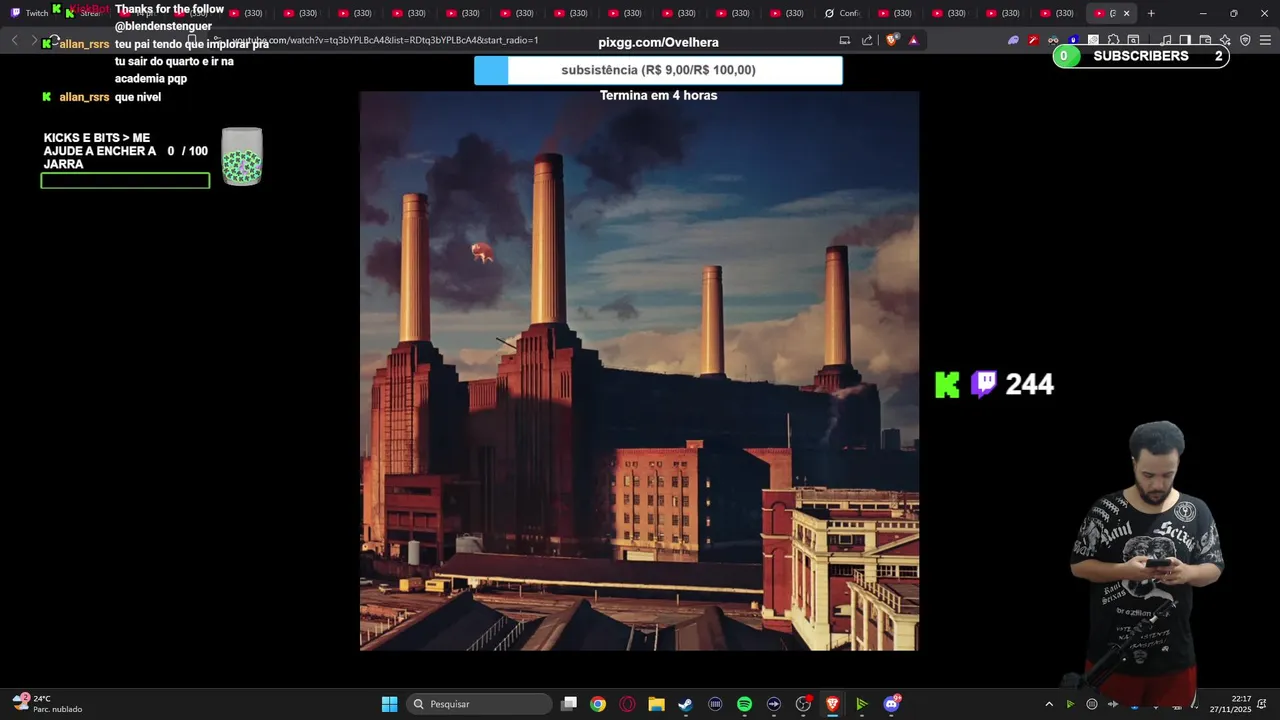
Task: Open the Brave main hamburger menu
Action: pyautogui.click(x=1265, y=40)
